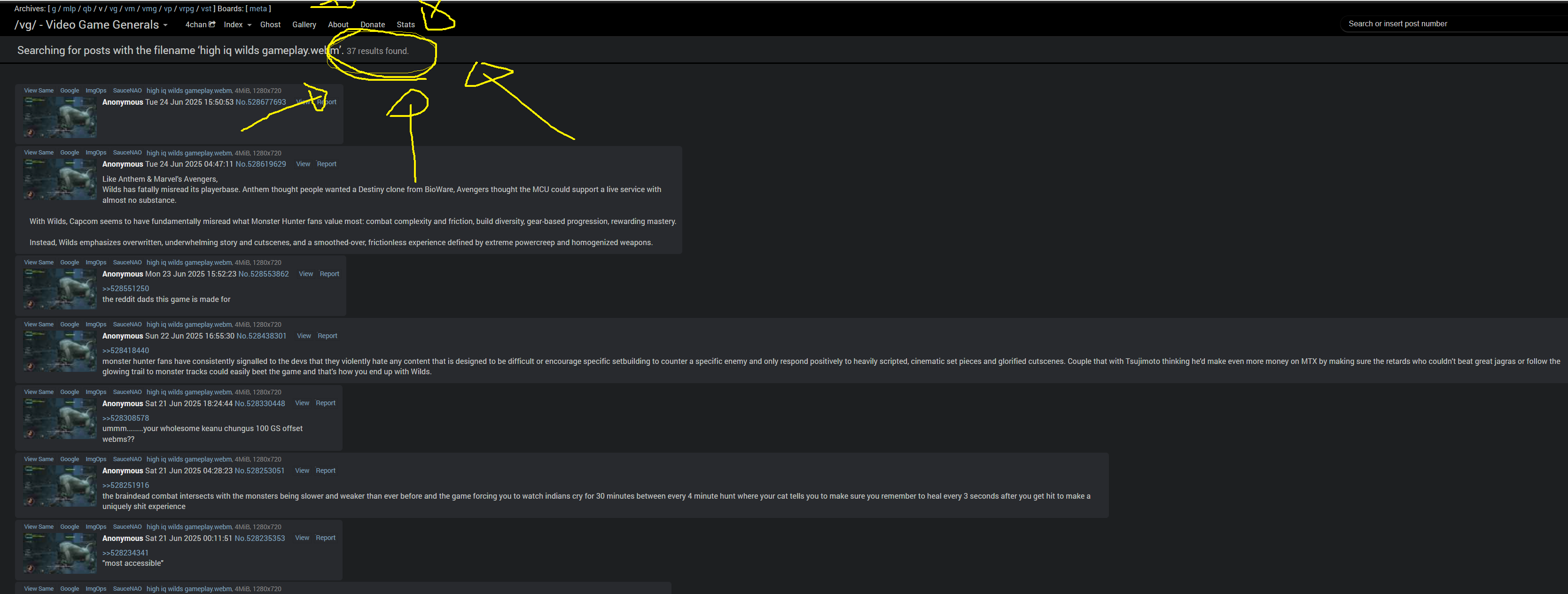Open the /vrpg/ archive link

(186, 8)
